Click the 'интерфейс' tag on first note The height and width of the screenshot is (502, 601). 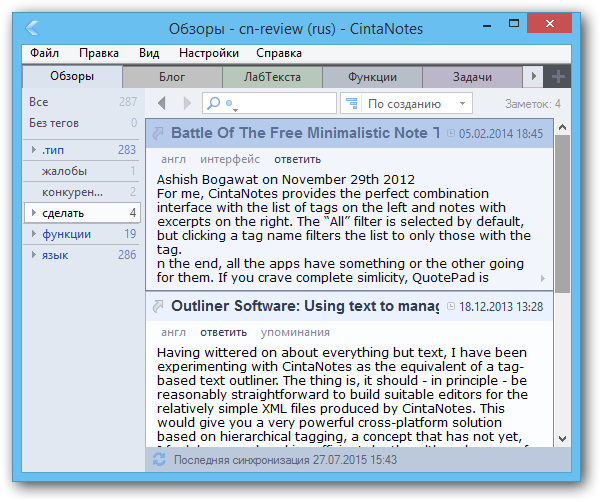(230, 159)
